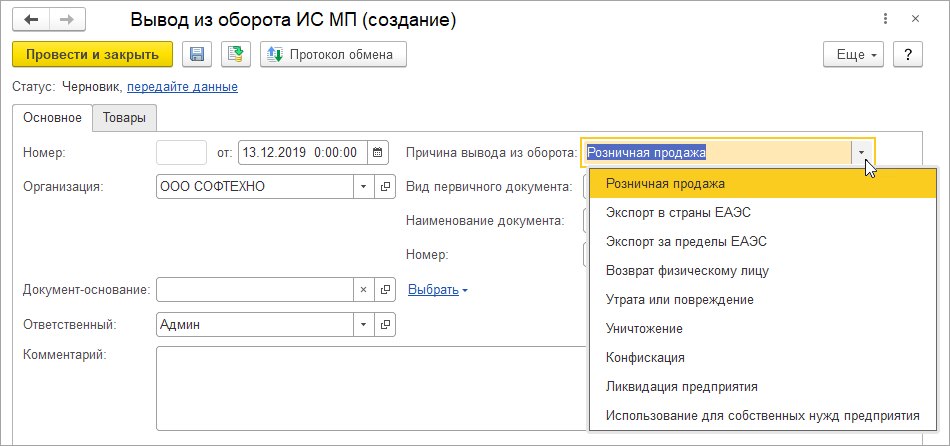Click the back navigation arrow
Viewport: 950px width, 446px height.
point(30,18)
